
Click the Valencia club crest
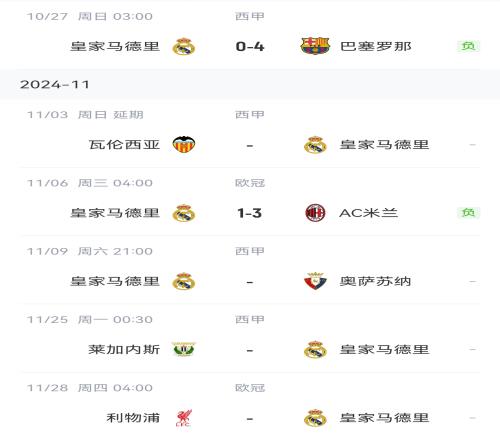click(184, 145)
